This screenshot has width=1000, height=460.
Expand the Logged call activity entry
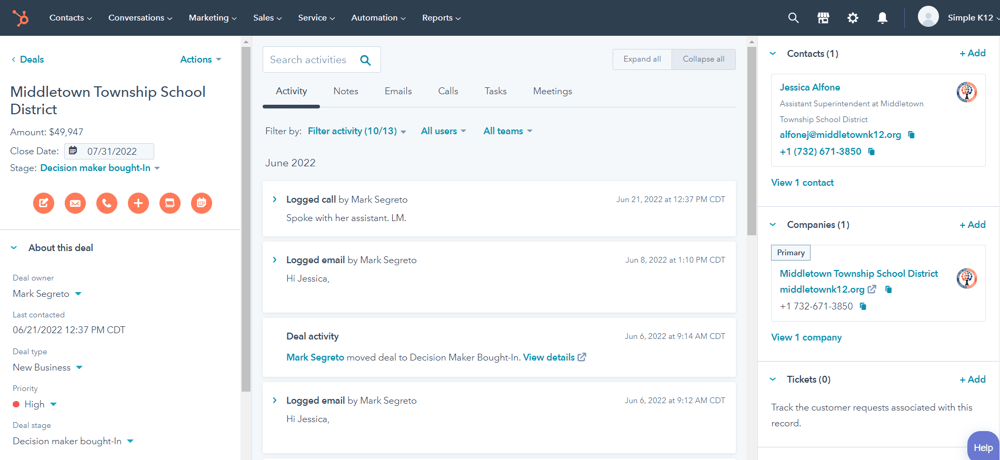pyautogui.click(x=275, y=200)
